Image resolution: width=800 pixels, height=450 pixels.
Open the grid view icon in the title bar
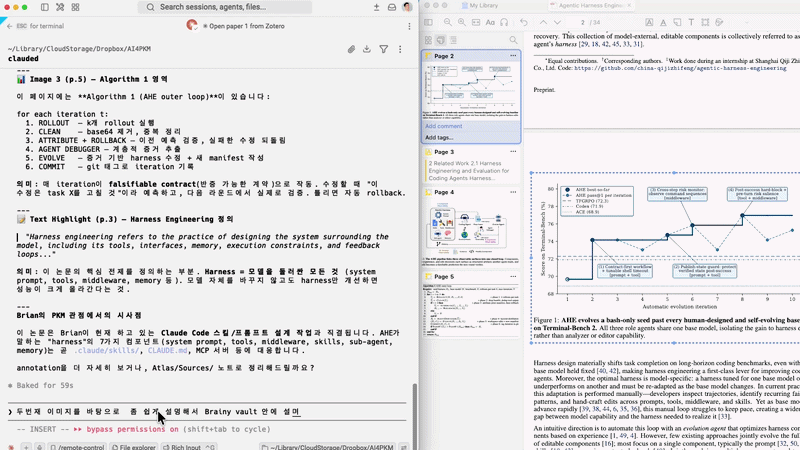[x=76, y=7]
